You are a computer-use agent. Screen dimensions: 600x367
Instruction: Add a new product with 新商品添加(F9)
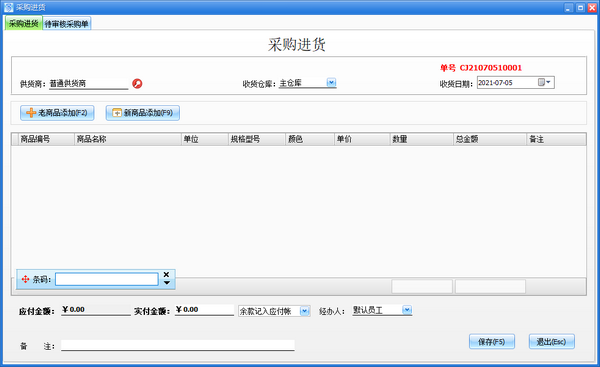142,113
